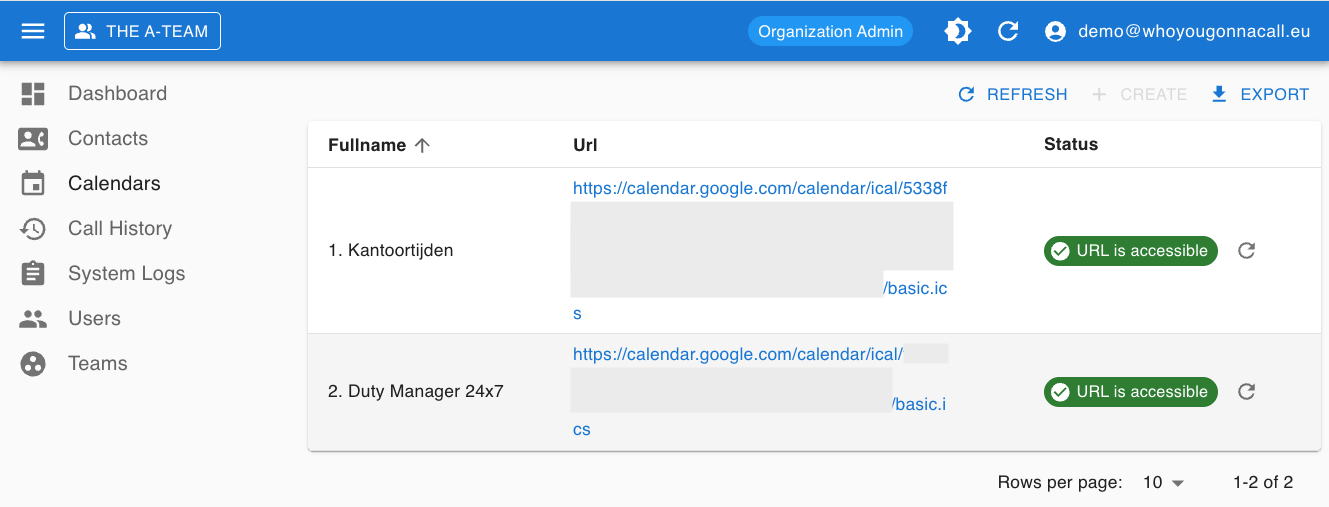1329x507 pixels.
Task: Open the Teams page
Action: (x=97, y=364)
